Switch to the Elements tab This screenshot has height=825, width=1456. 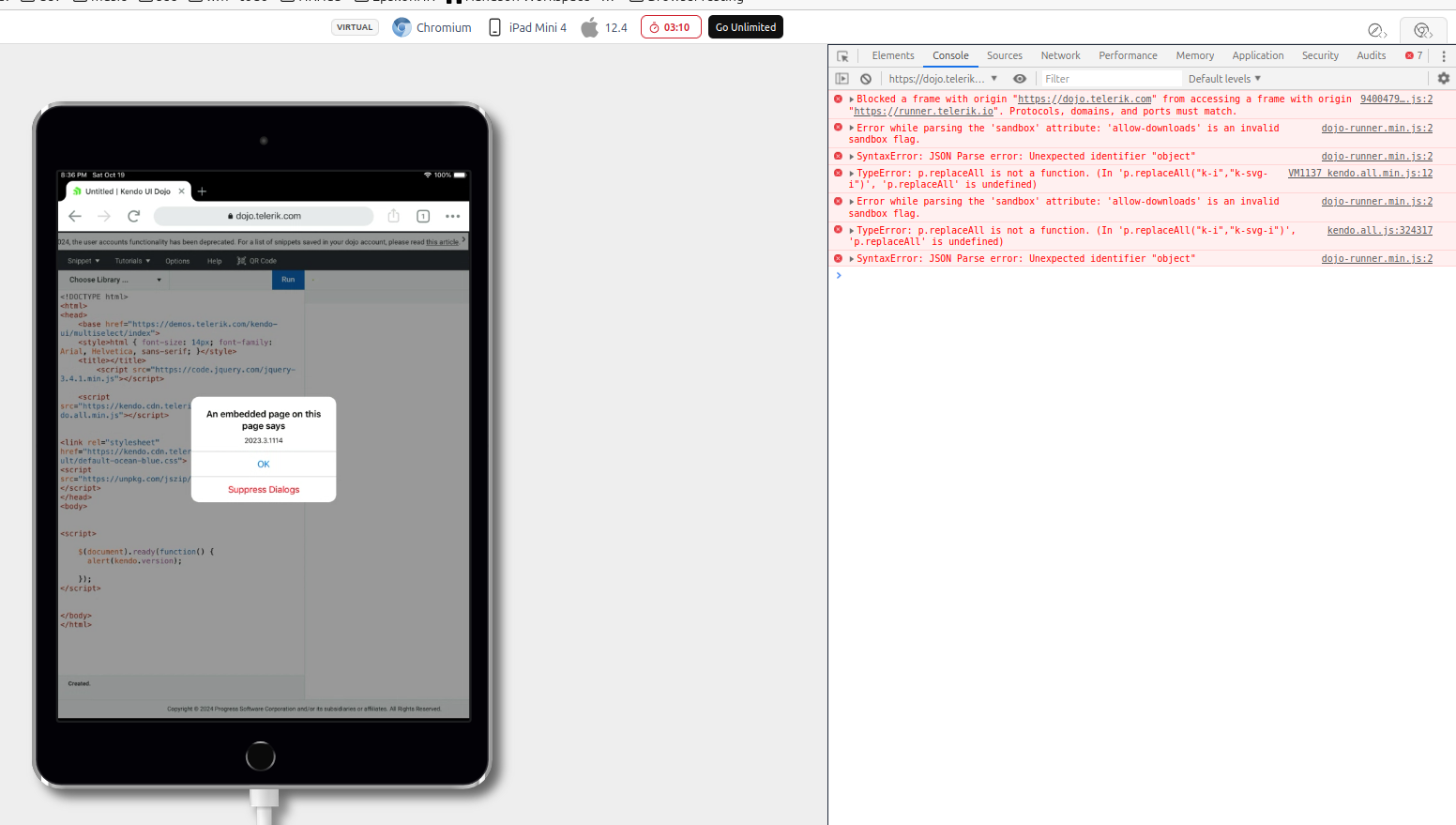893,55
